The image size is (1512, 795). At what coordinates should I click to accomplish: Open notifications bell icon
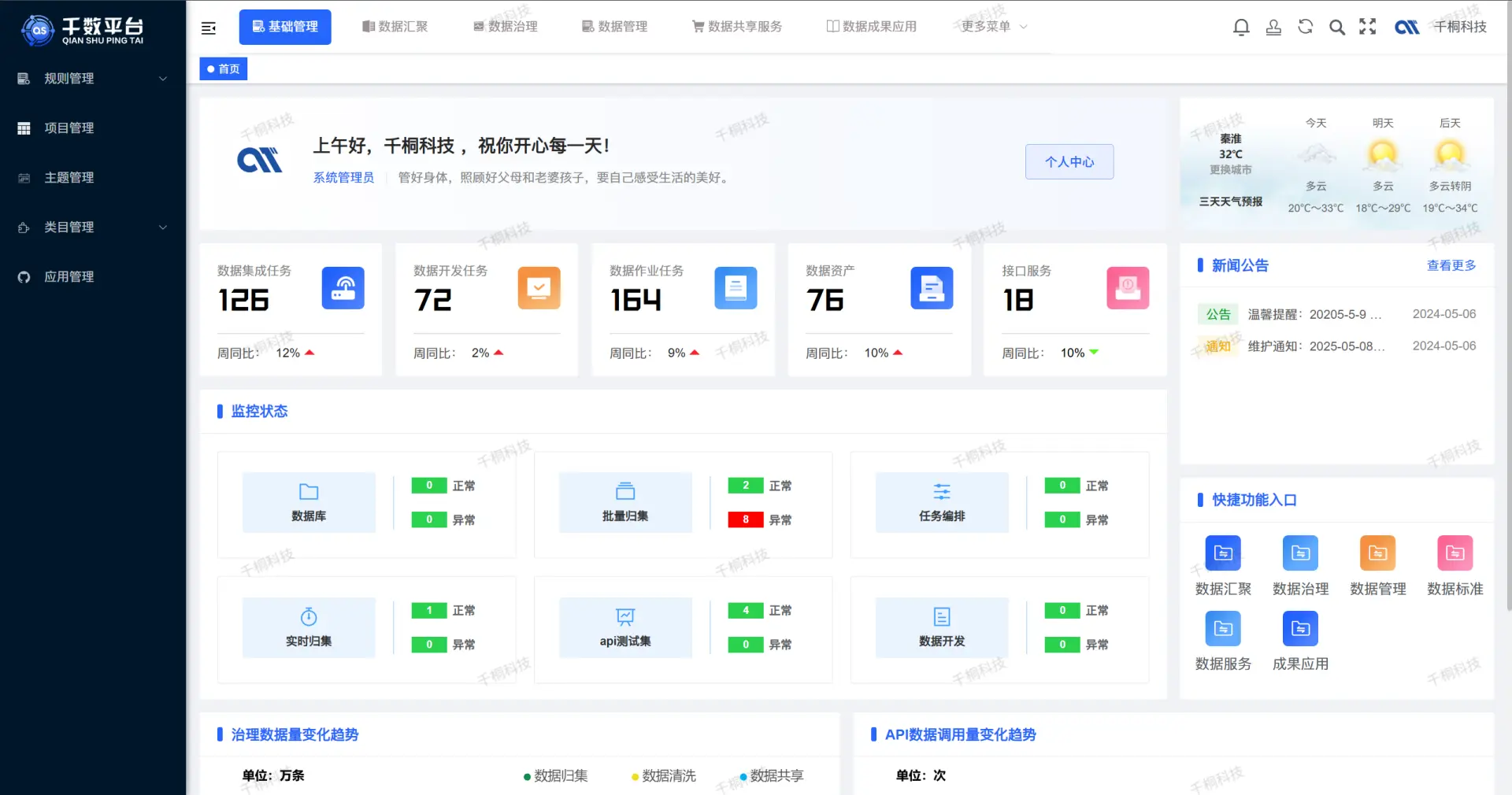click(1241, 27)
